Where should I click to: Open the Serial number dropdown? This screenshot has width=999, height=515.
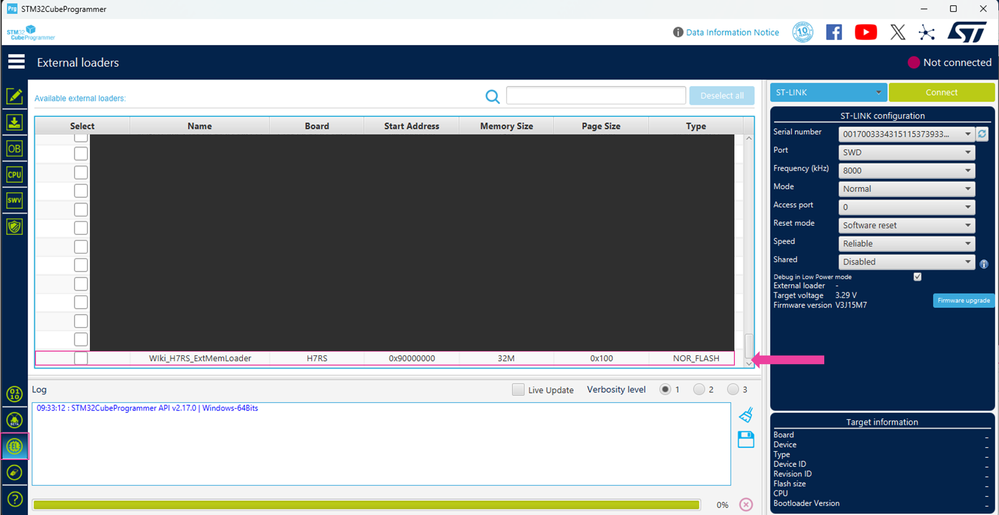(907, 134)
